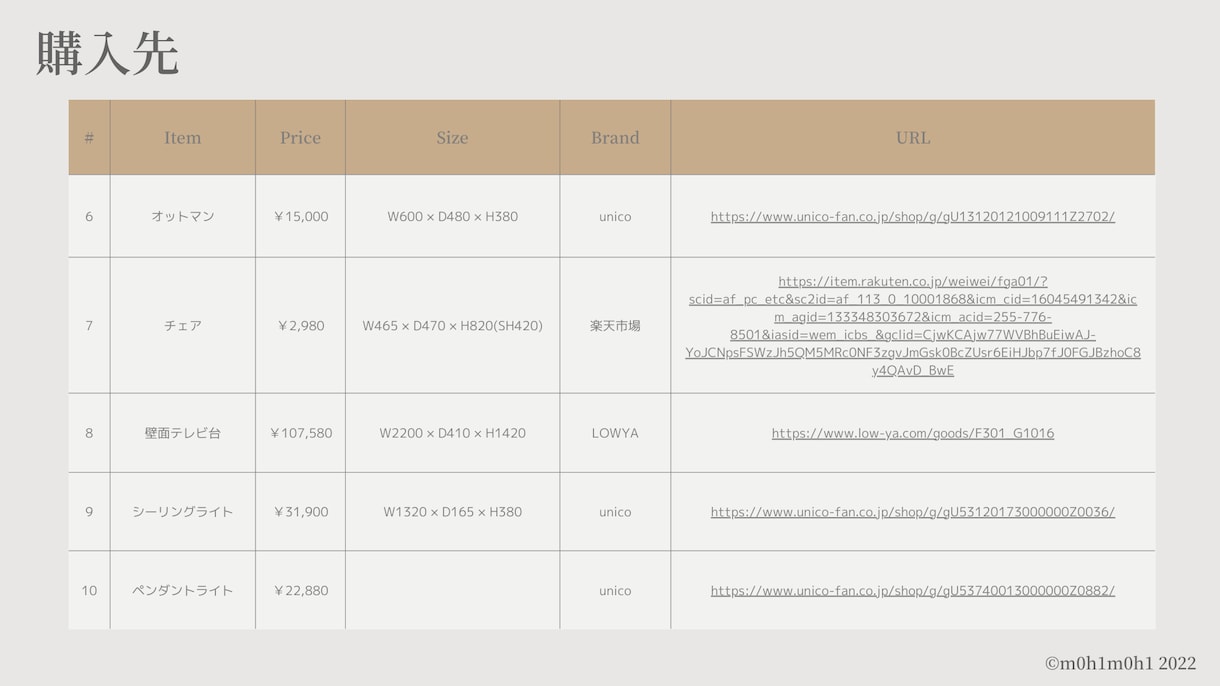
Task: Open the LOWYA TV stand URL
Action: (x=912, y=433)
